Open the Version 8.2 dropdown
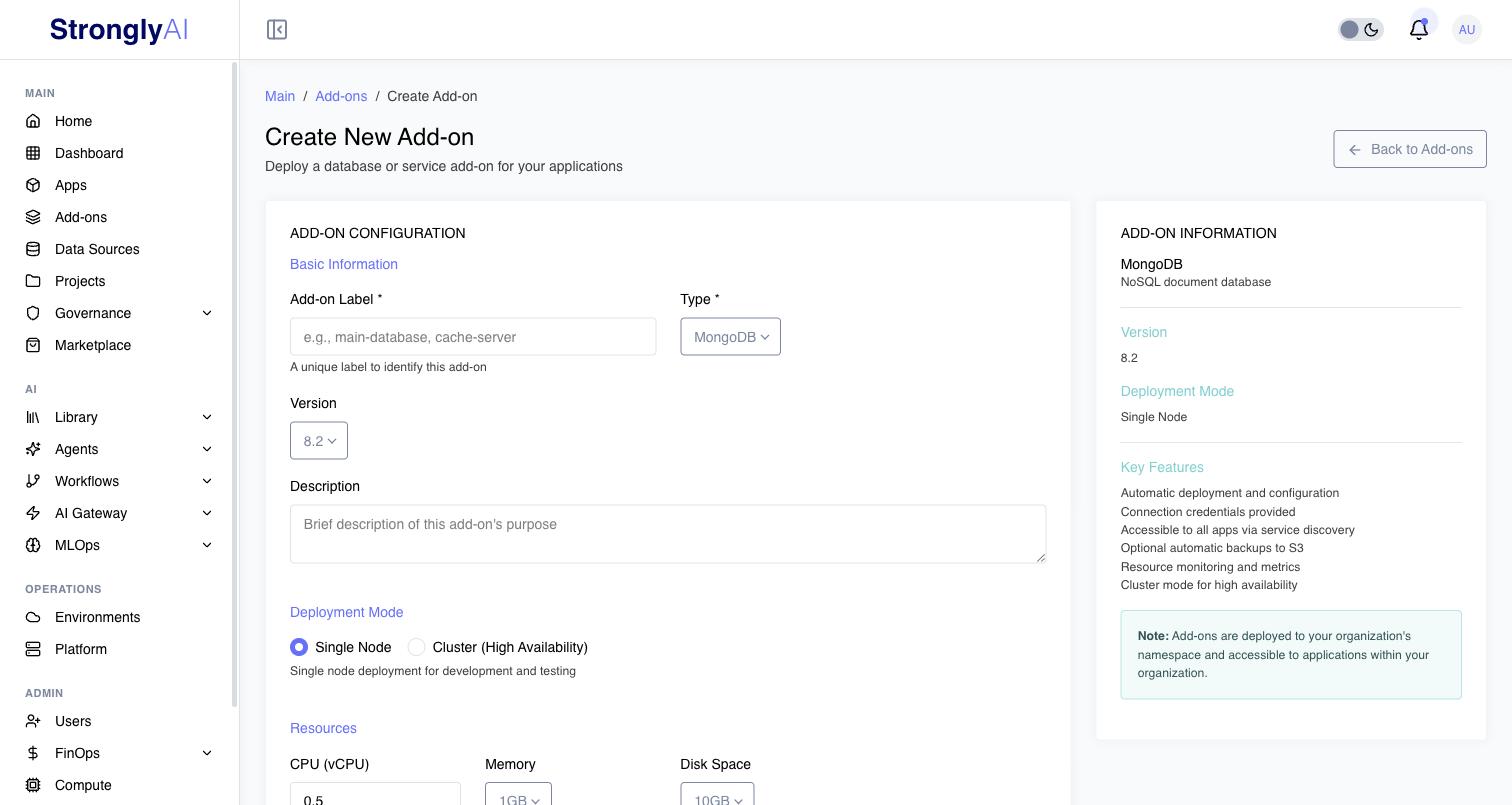The height and width of the screenshot is (805, 1512). coord(319,441)
